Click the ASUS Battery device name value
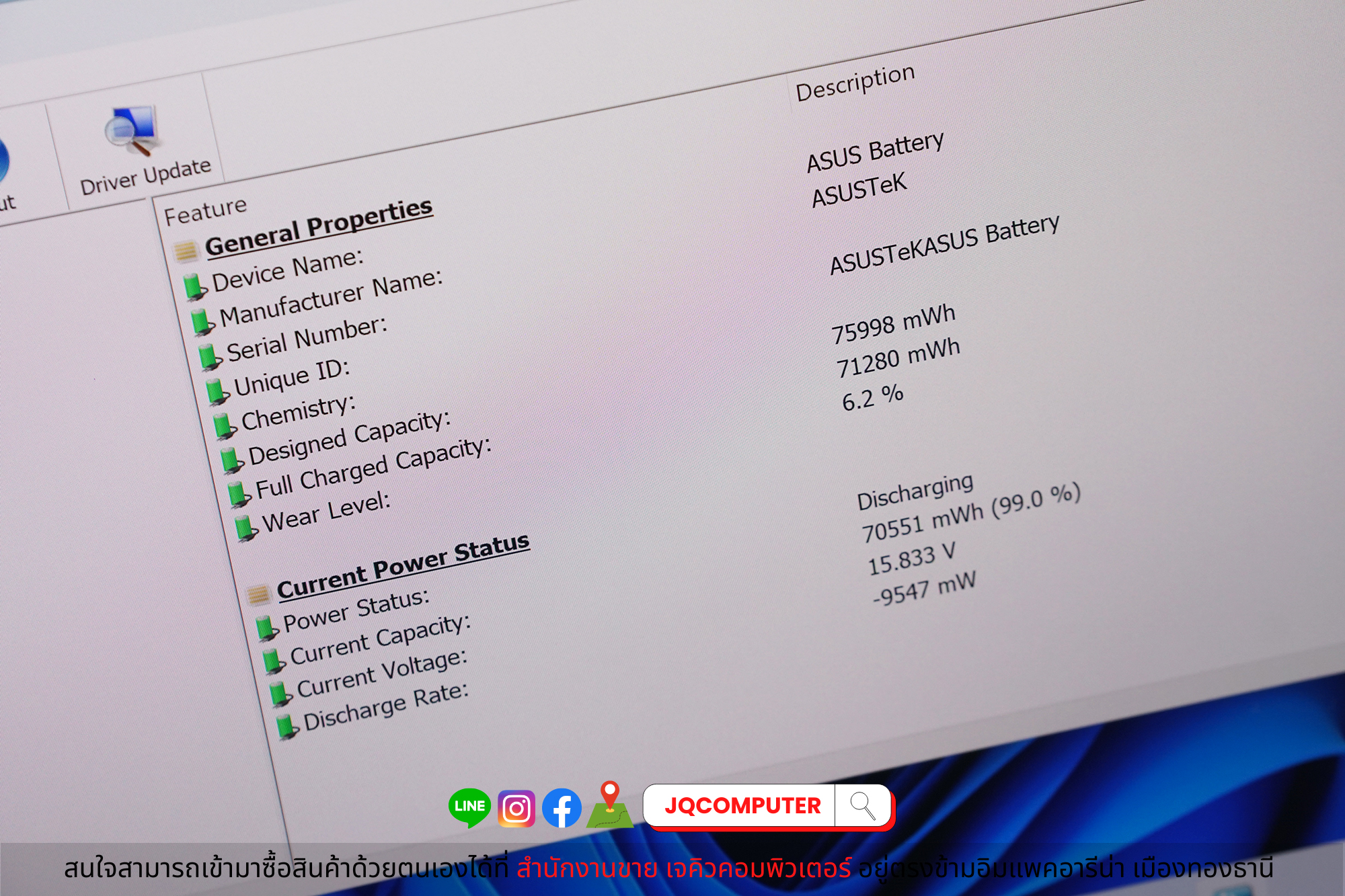The height and width of the screenshot is (896, 1345). point(876,152)
